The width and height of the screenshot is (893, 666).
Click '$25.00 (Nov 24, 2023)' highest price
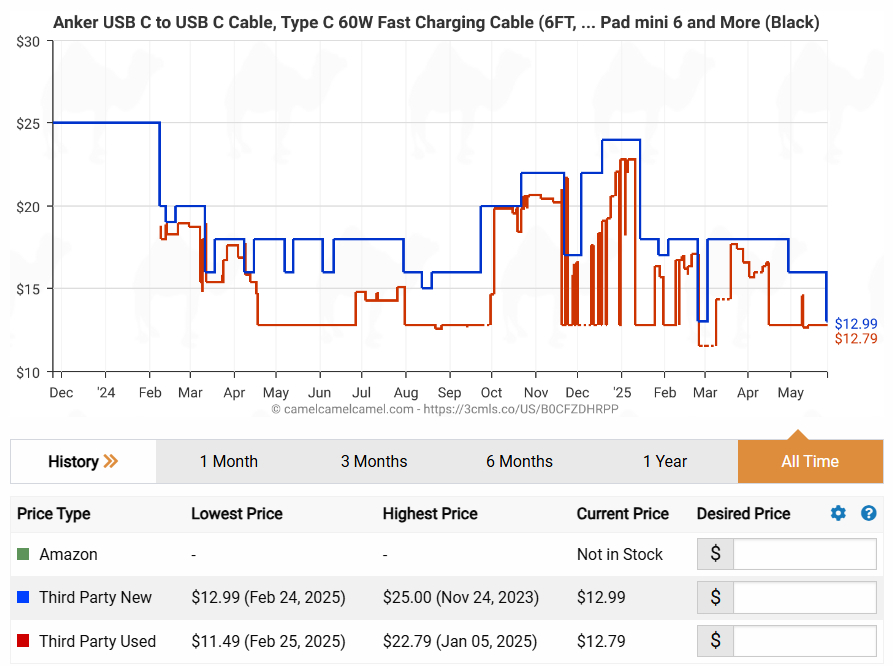pyautogui.click(x=461, y=597)
